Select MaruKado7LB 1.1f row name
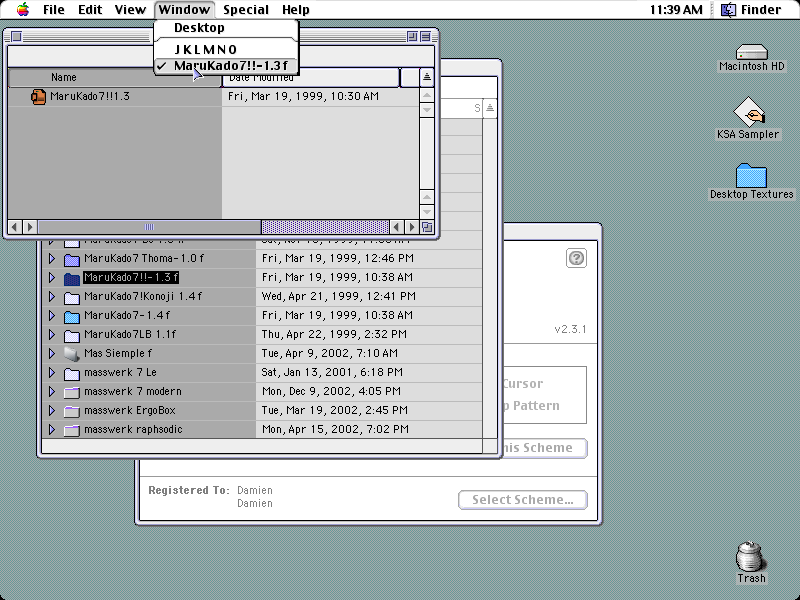 tap(130, 335)
